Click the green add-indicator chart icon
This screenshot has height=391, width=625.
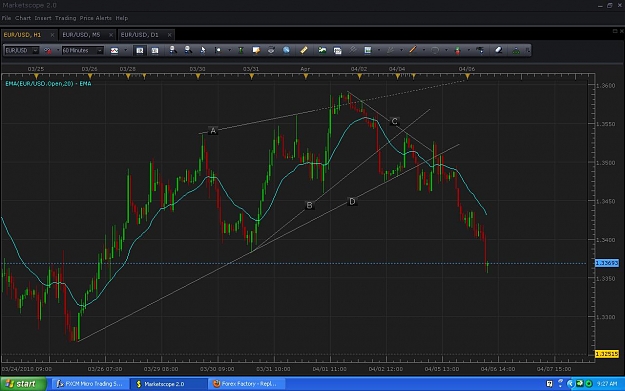tap(322, 50)
